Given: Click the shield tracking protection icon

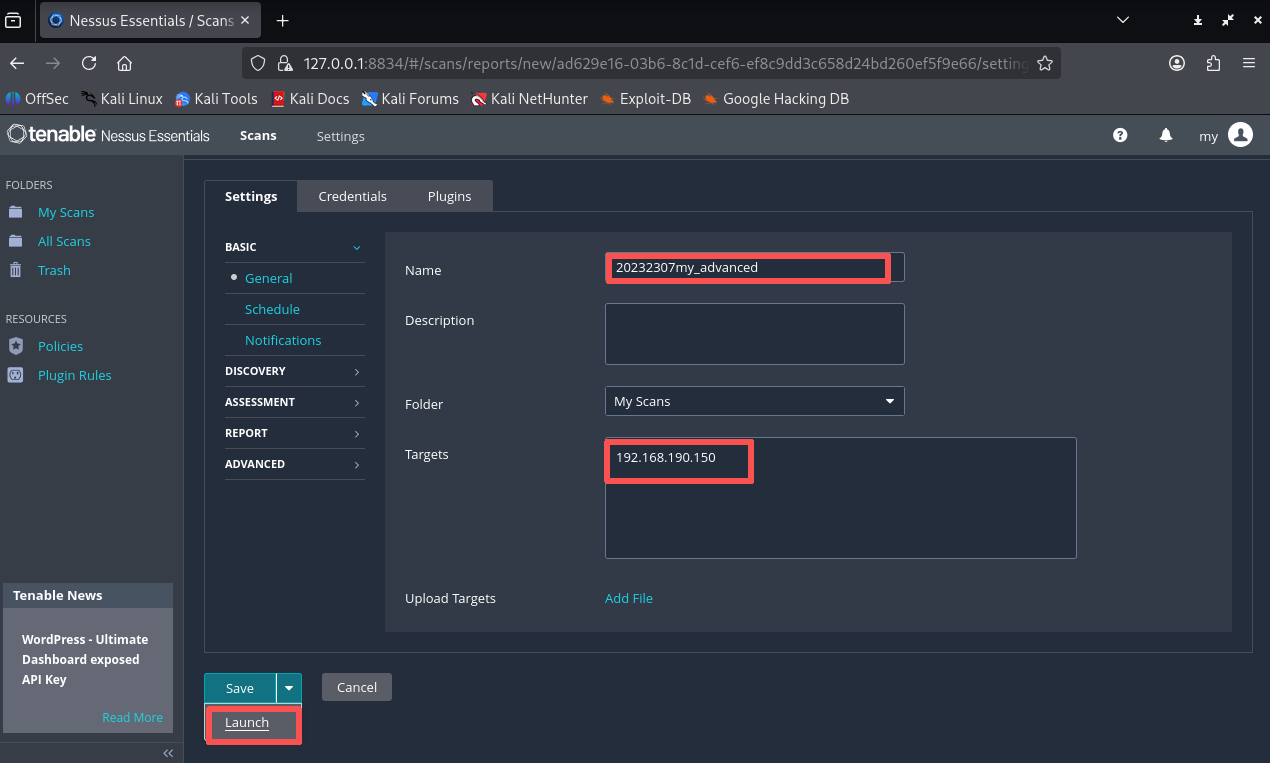Looking at the screenshot, I should 258,63.
